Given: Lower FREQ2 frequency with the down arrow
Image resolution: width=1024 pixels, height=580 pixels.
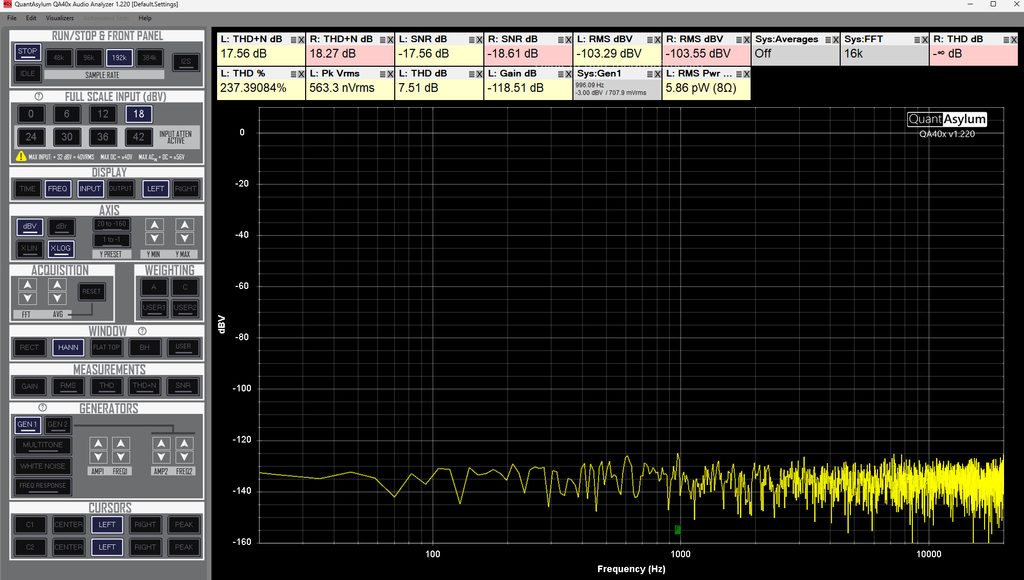Looking at the screenshot, I should pos(184,457).
